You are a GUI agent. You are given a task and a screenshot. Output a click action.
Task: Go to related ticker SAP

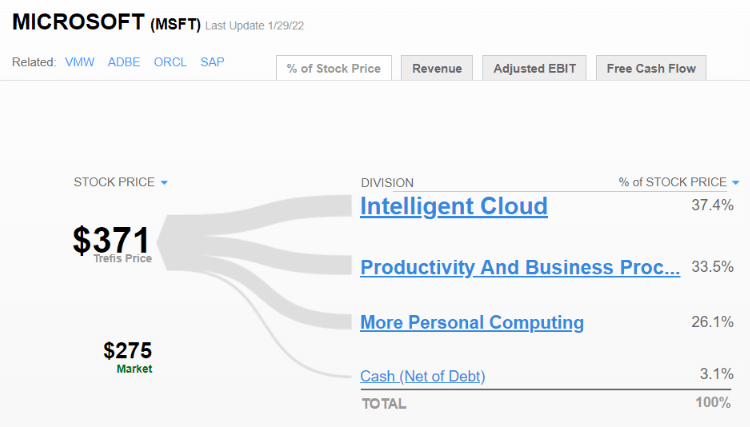[212, 62]
